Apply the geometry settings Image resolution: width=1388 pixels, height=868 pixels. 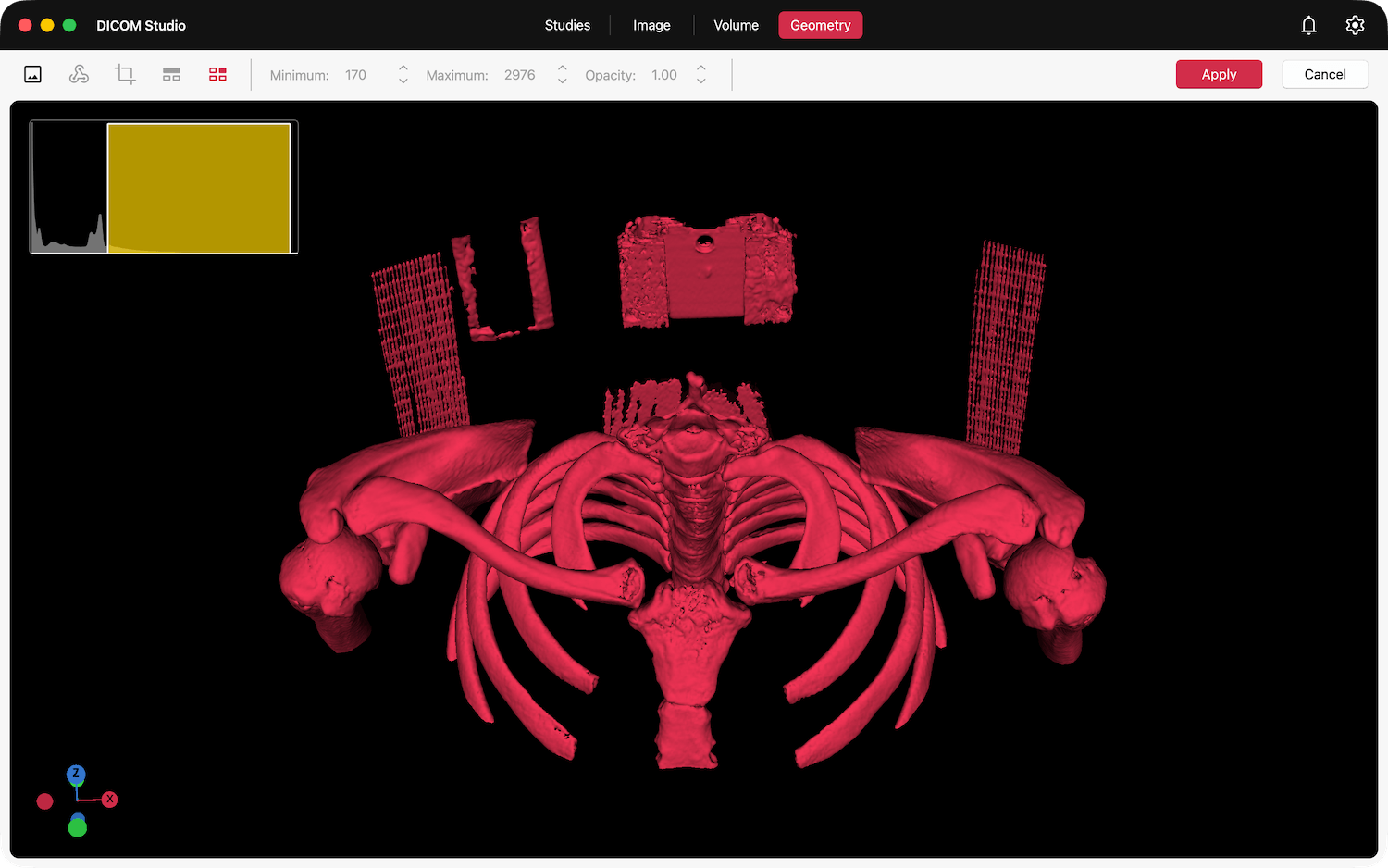pyautogui.click(x=1219, y=74)
